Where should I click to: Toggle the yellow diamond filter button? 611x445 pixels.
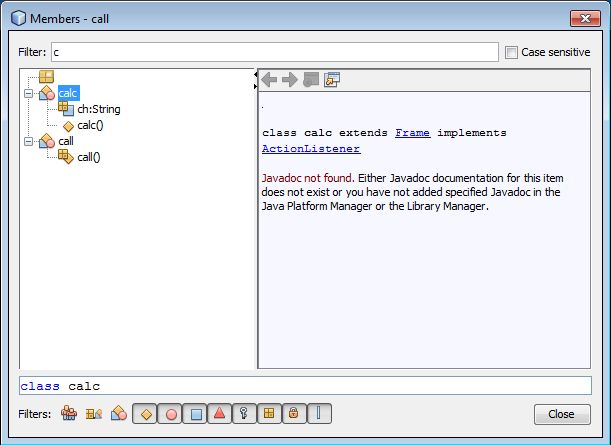145,413
